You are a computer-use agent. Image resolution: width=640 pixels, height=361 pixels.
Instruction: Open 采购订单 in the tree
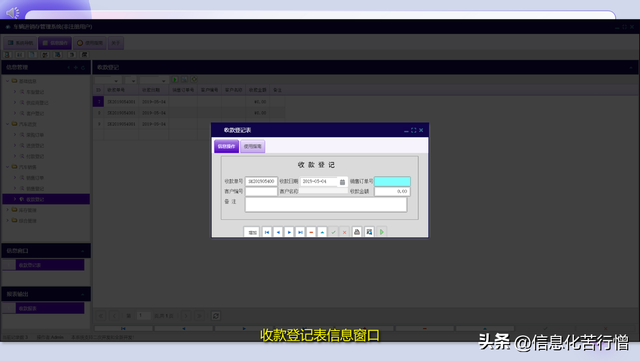[x=35, y=135]
